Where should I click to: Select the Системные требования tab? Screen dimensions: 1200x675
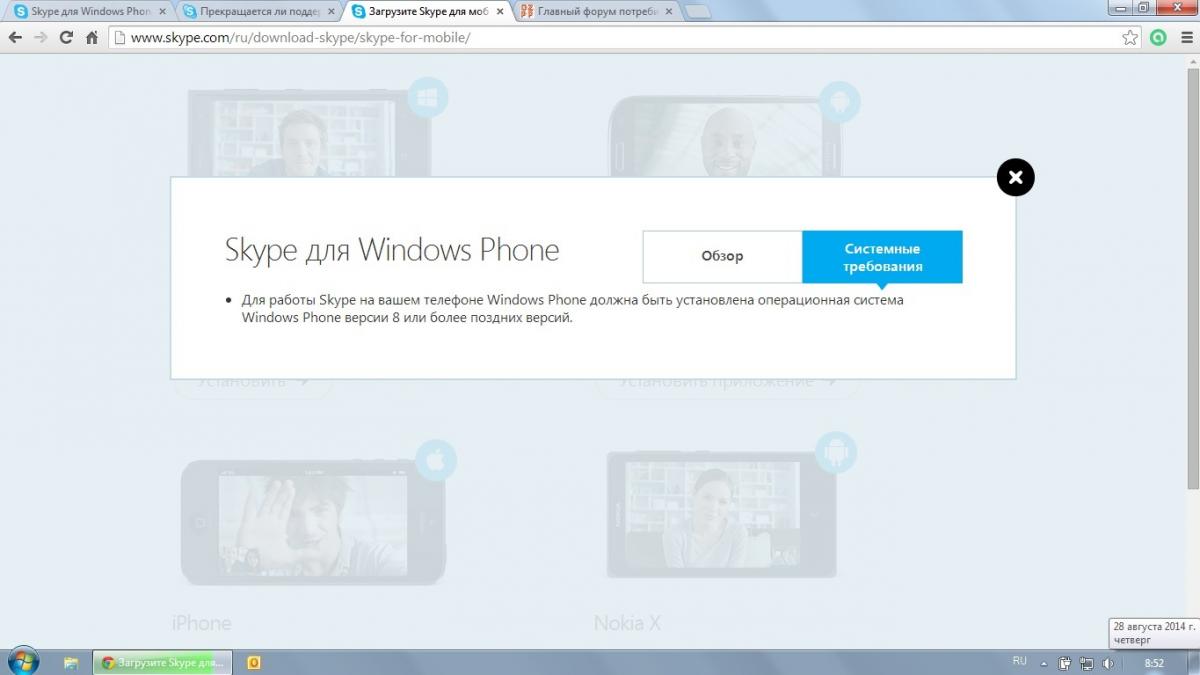[x=882, y=257]
